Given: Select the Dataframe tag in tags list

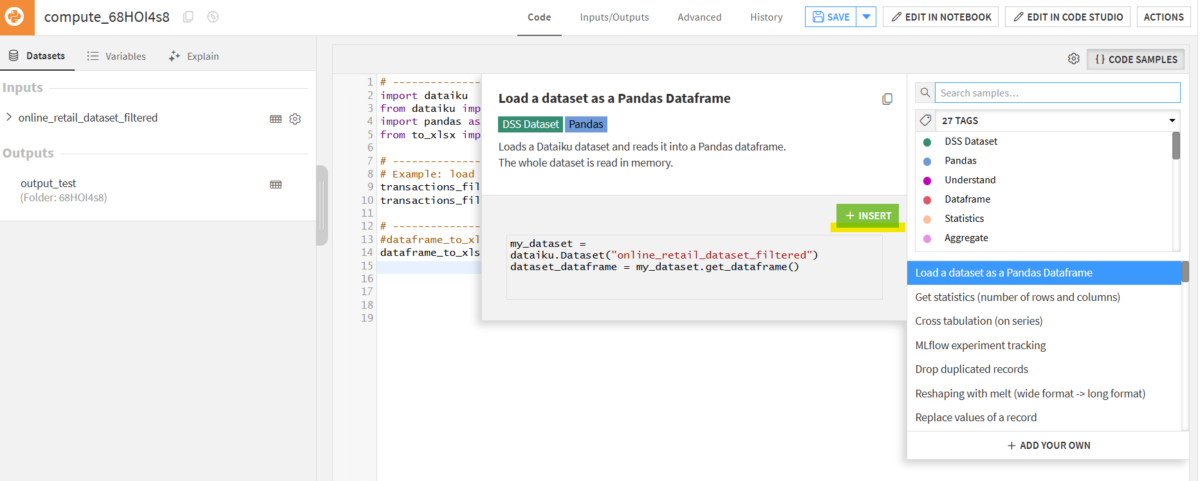Looking at the screenshot, I should [x=967, y=199].
